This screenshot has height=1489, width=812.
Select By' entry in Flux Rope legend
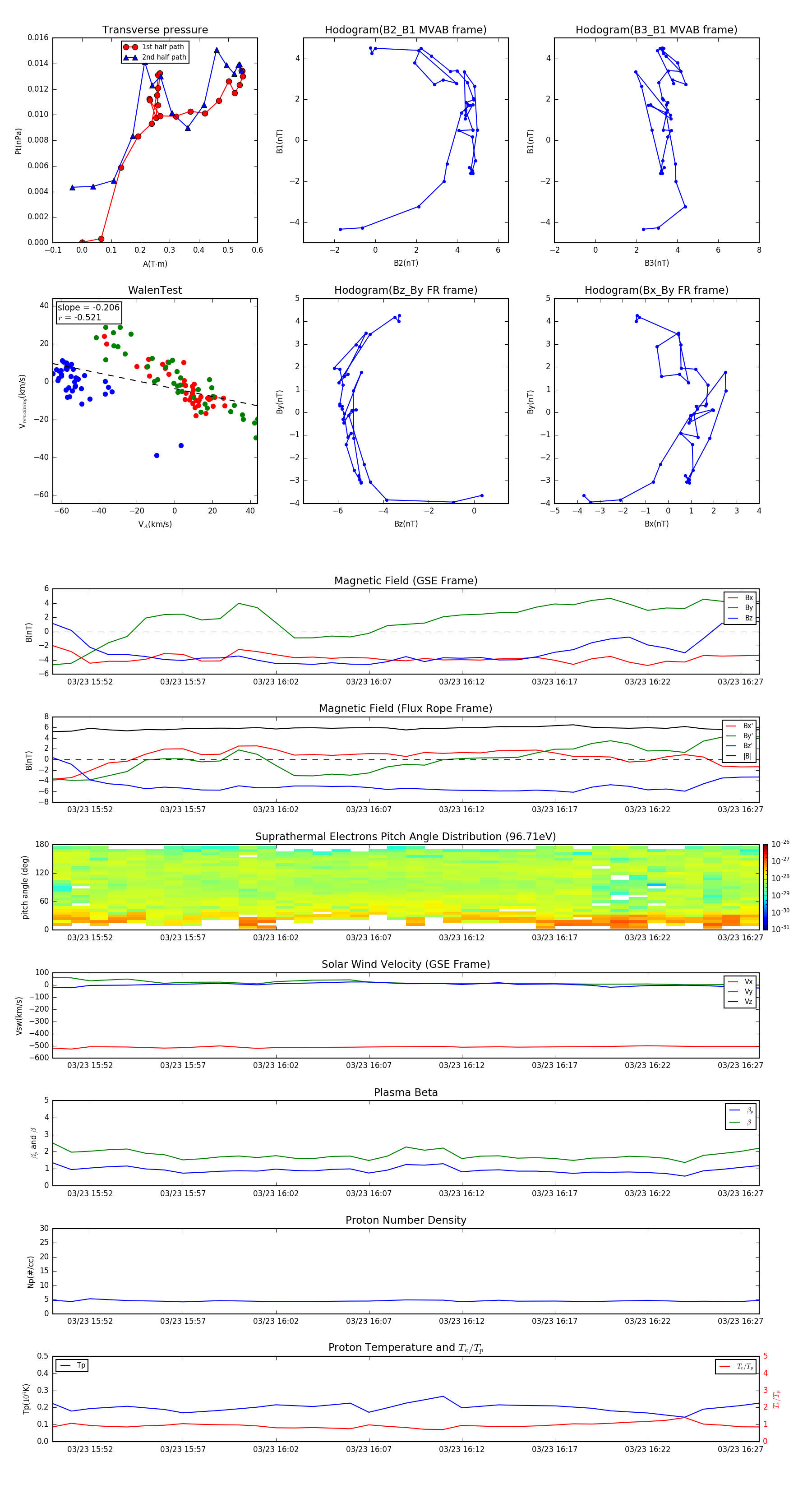pos(740,736)
